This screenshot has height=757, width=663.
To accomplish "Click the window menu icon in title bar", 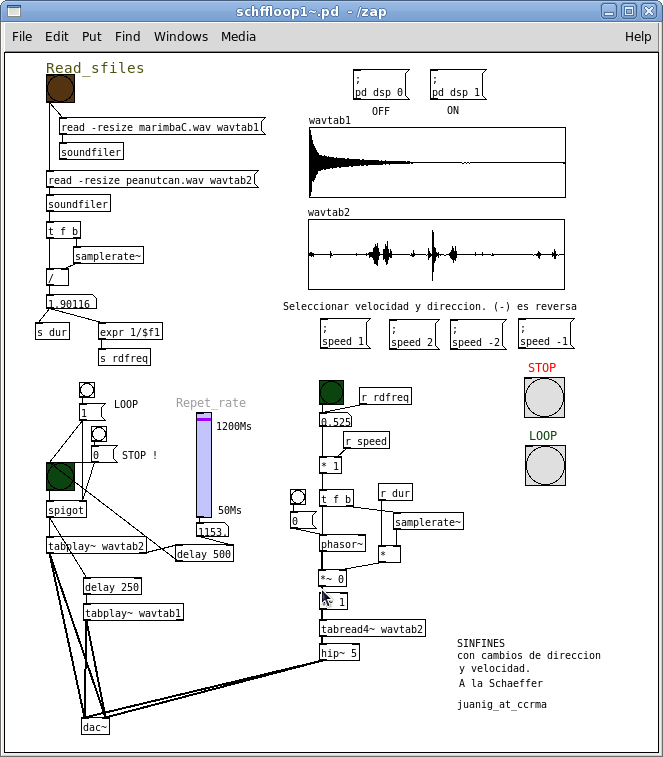I will click(x=14, y=11).
